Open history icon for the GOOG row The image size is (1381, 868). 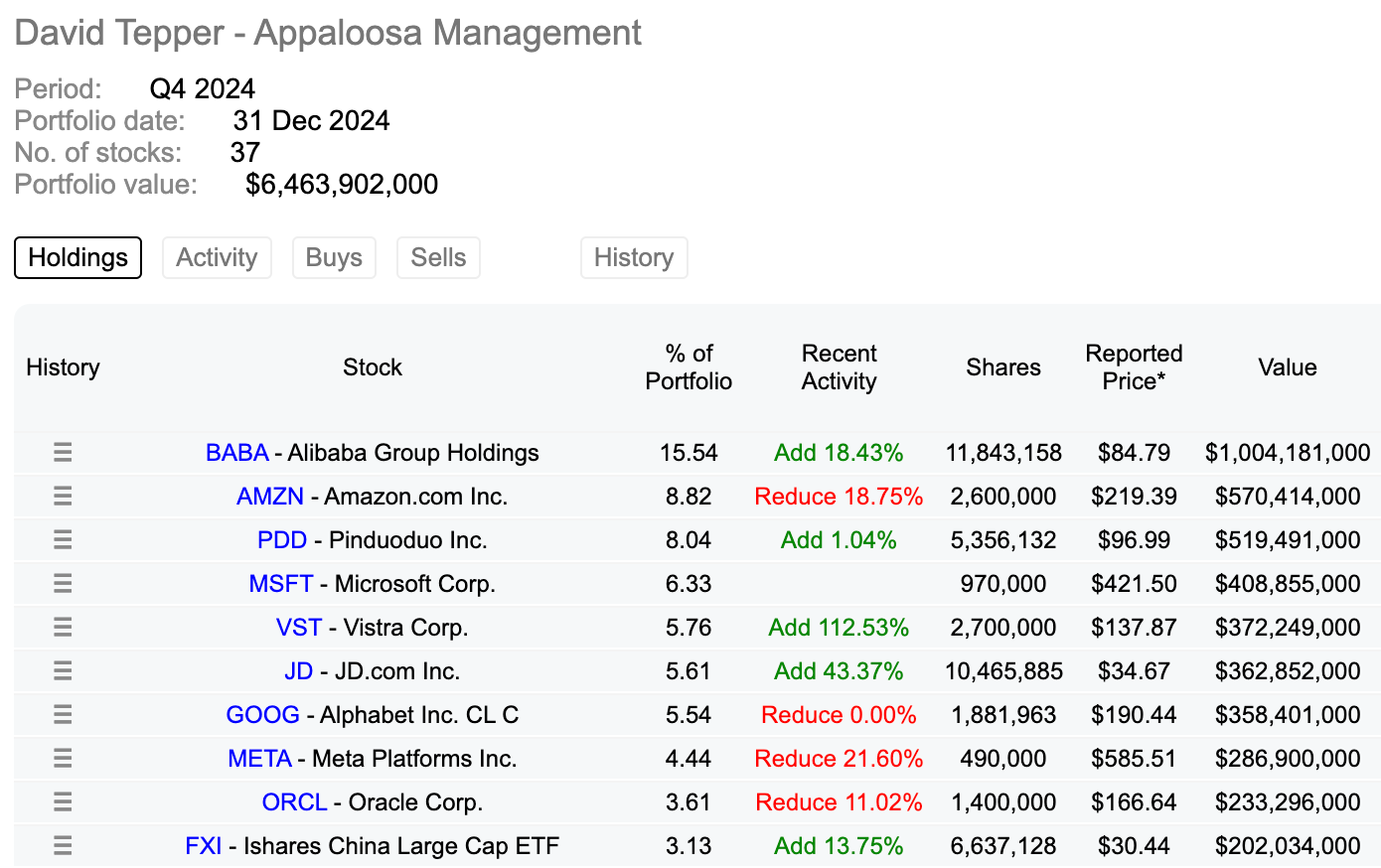[x=63, y=715]
